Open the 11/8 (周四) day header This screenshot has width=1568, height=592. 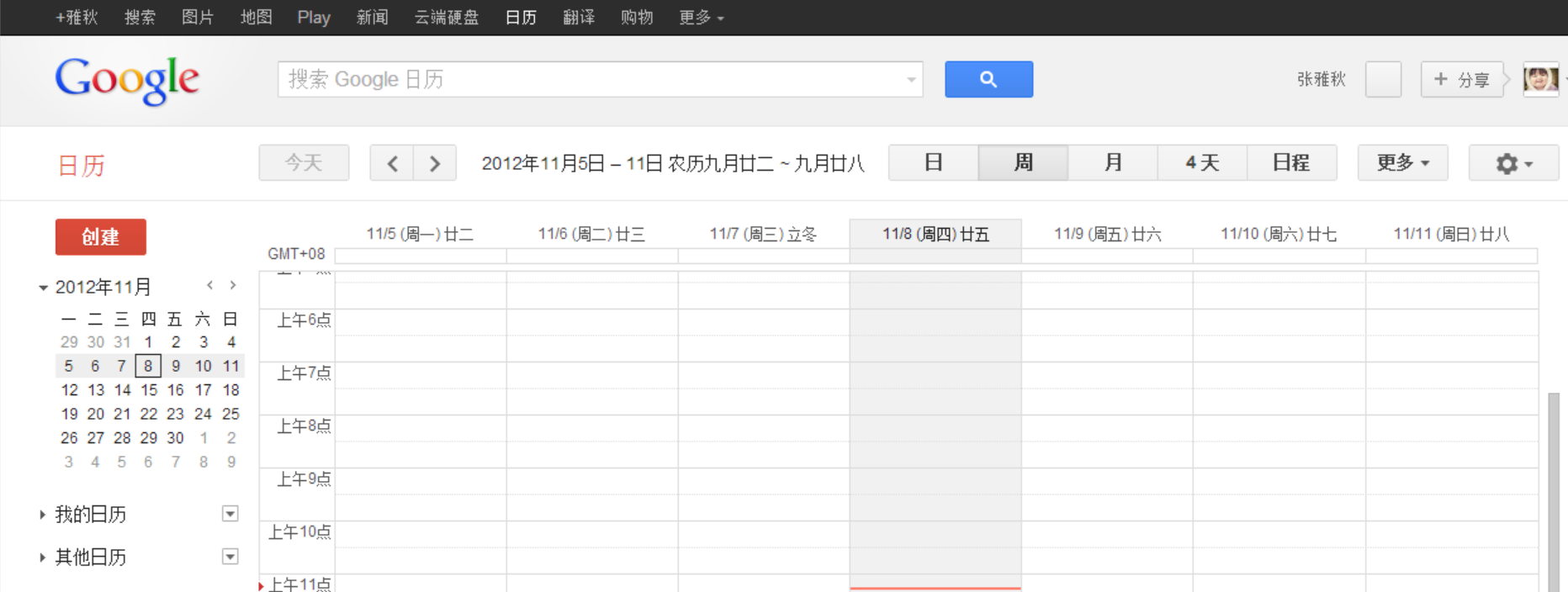point(935,234)
